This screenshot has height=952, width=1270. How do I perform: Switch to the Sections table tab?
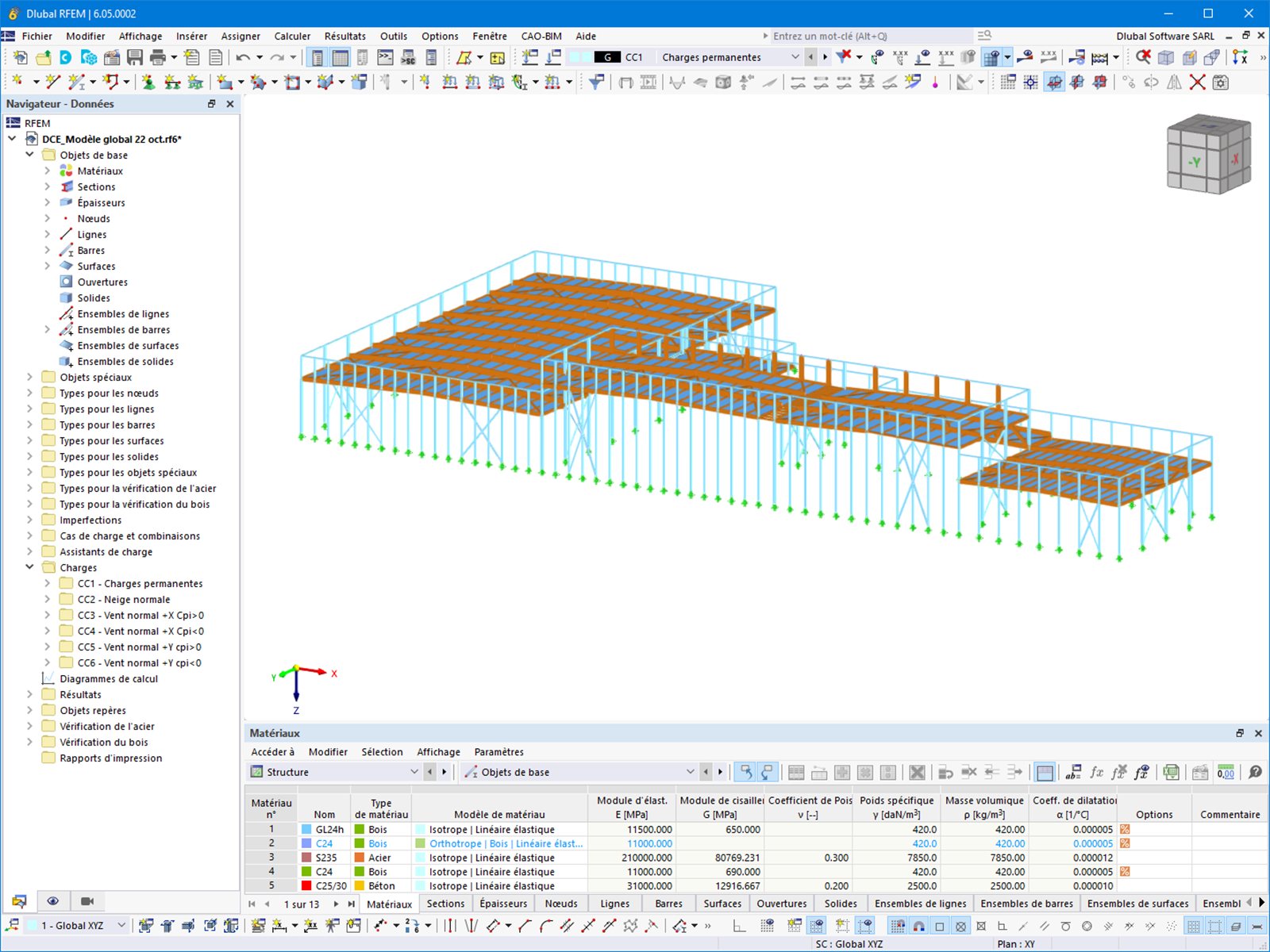click(x=445, y=904)
